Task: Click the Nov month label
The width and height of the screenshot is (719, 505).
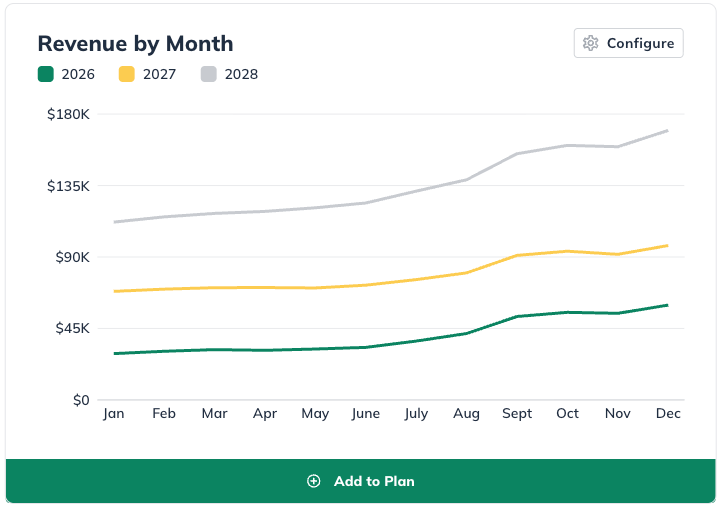Action: point(618,414)
